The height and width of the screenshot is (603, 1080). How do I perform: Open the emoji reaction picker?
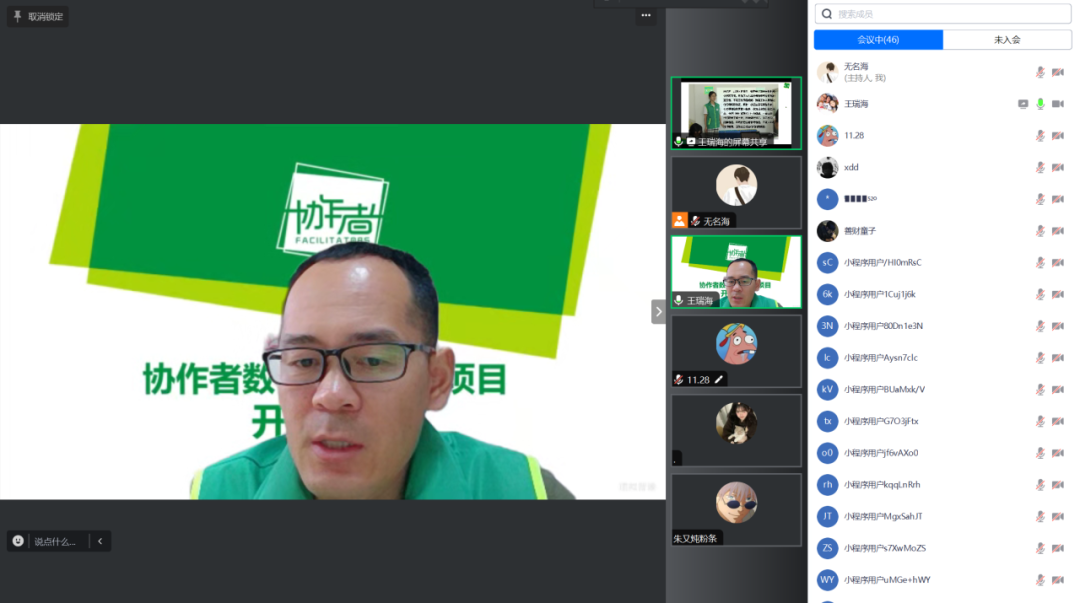pos(18,541)
